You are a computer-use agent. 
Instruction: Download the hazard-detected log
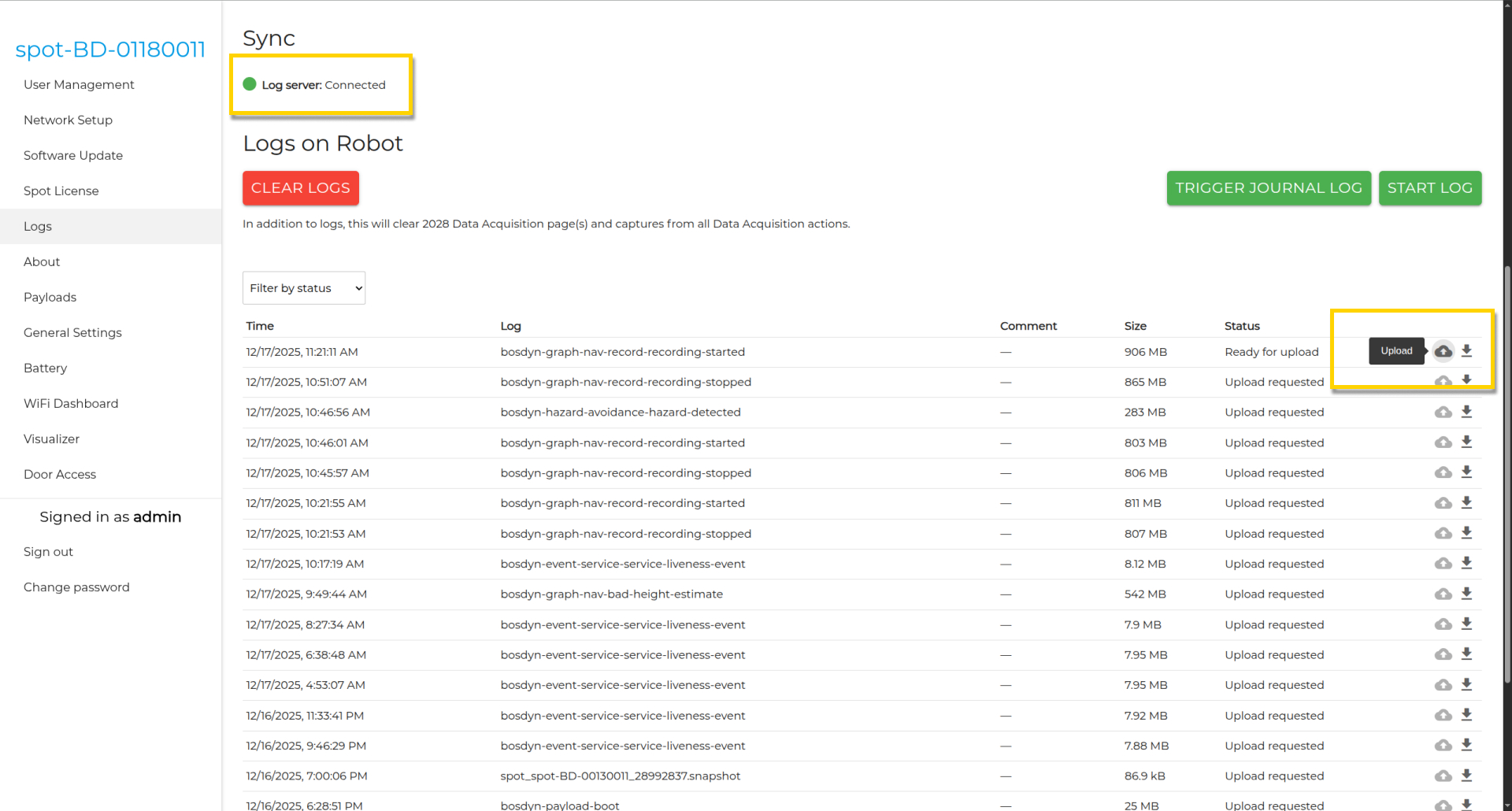click(1466, 412)
